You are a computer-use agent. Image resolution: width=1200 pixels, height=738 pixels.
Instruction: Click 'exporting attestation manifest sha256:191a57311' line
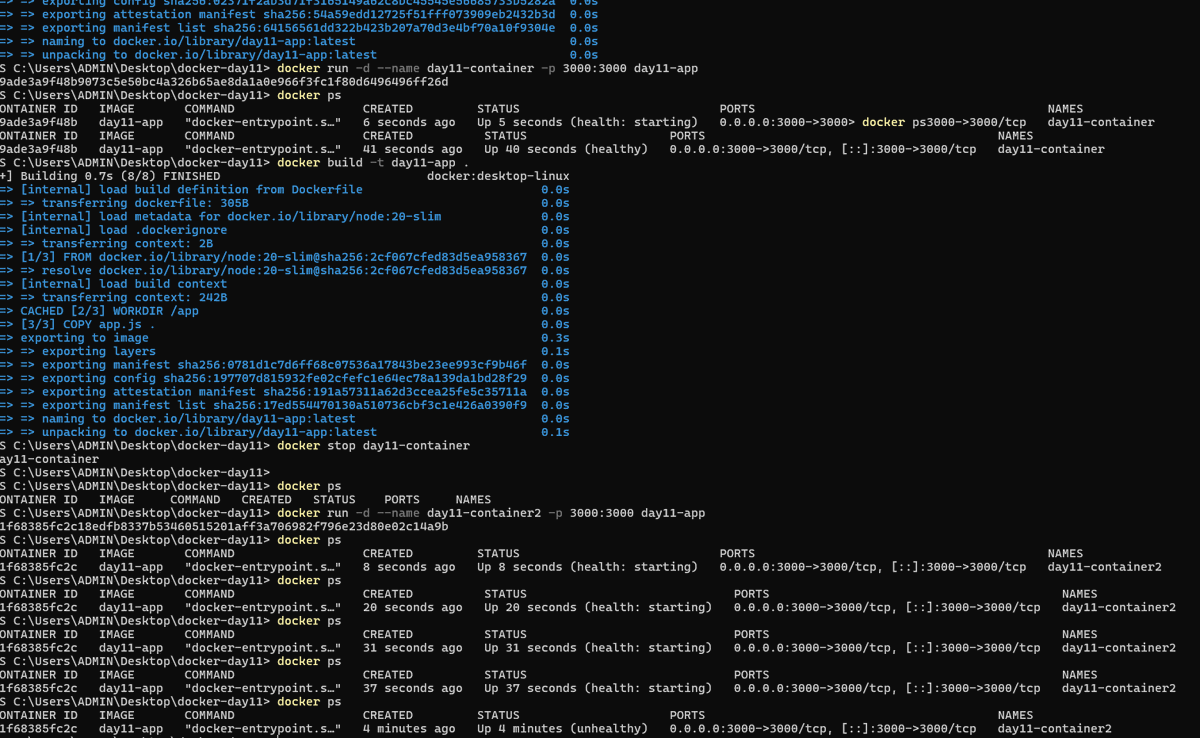coord(284,392)
